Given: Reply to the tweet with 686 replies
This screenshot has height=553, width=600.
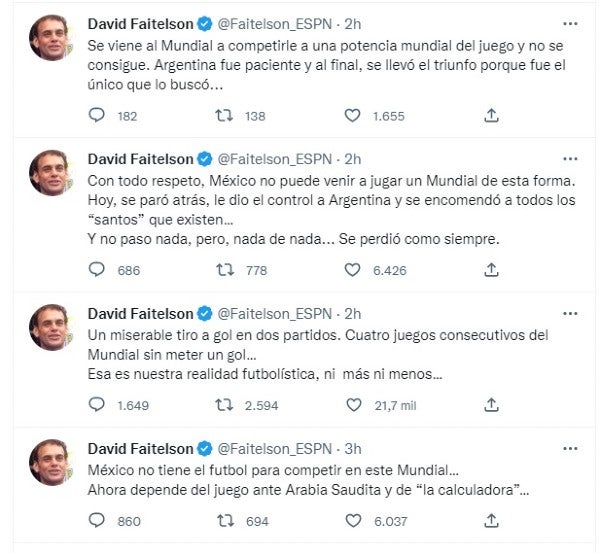Looking at the screenshot, I should point(97,269).
